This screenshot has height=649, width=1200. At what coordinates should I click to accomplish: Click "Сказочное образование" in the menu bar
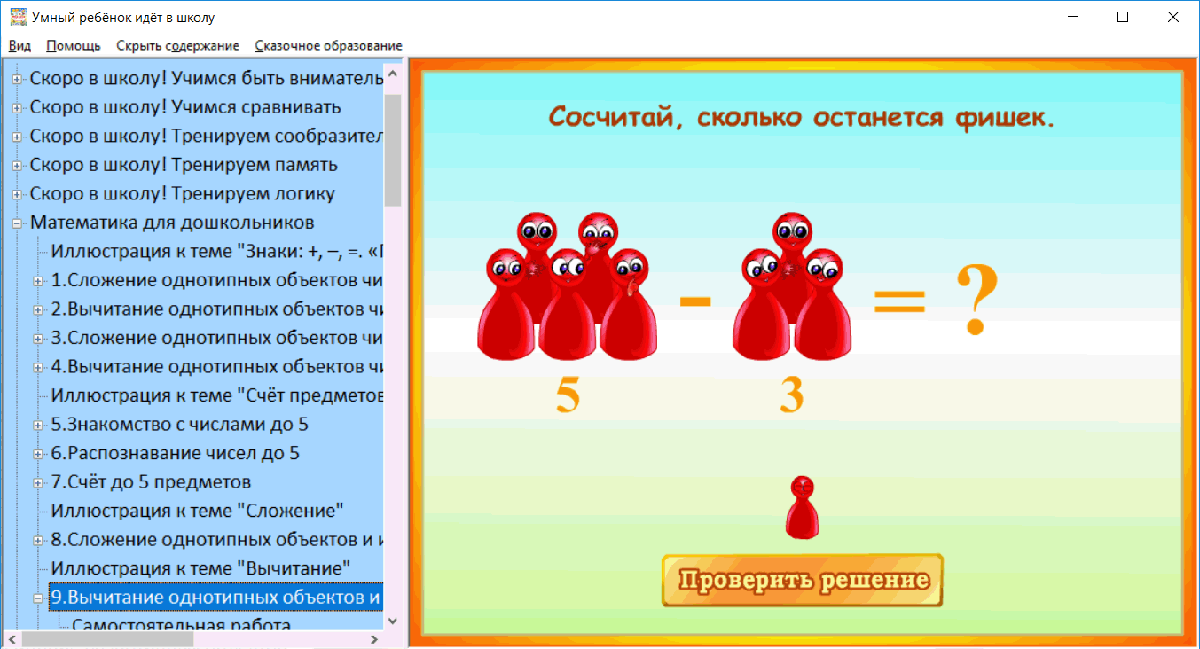coord(329,45)
